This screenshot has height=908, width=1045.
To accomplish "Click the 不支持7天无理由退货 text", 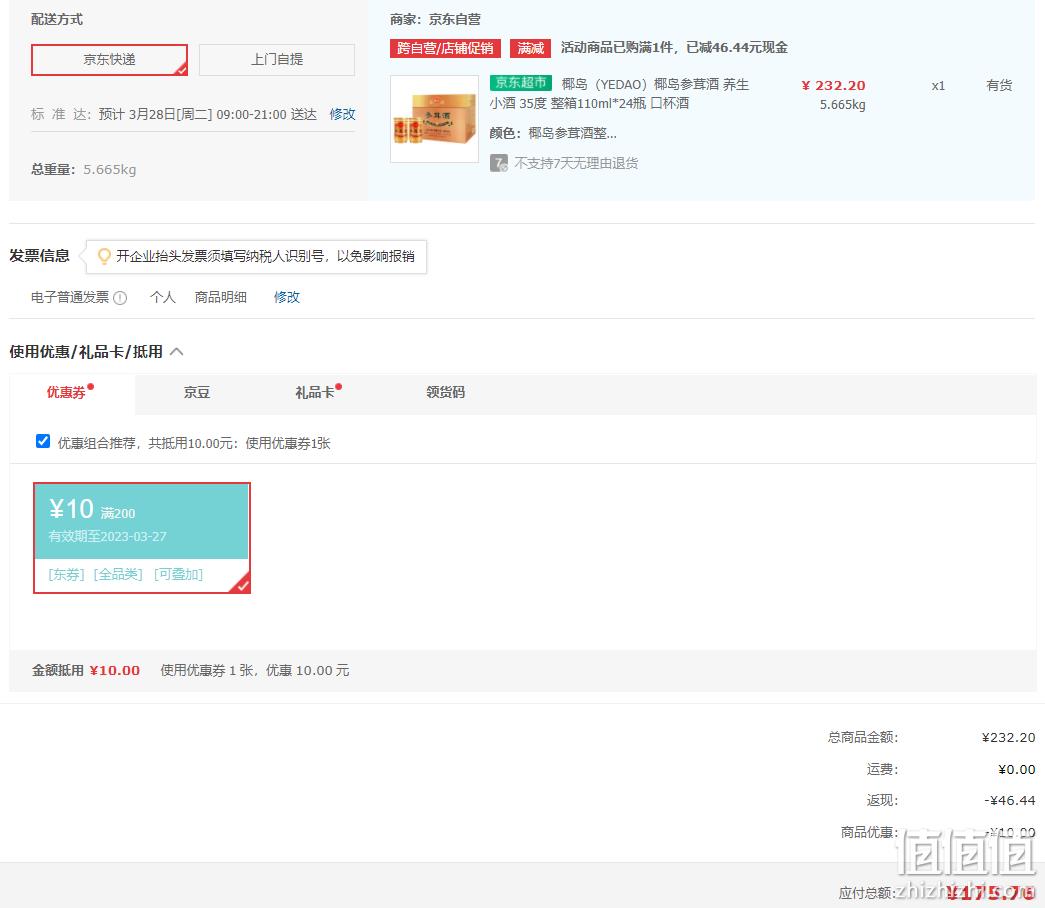I will pyautogui.click(x=576, y=163).
